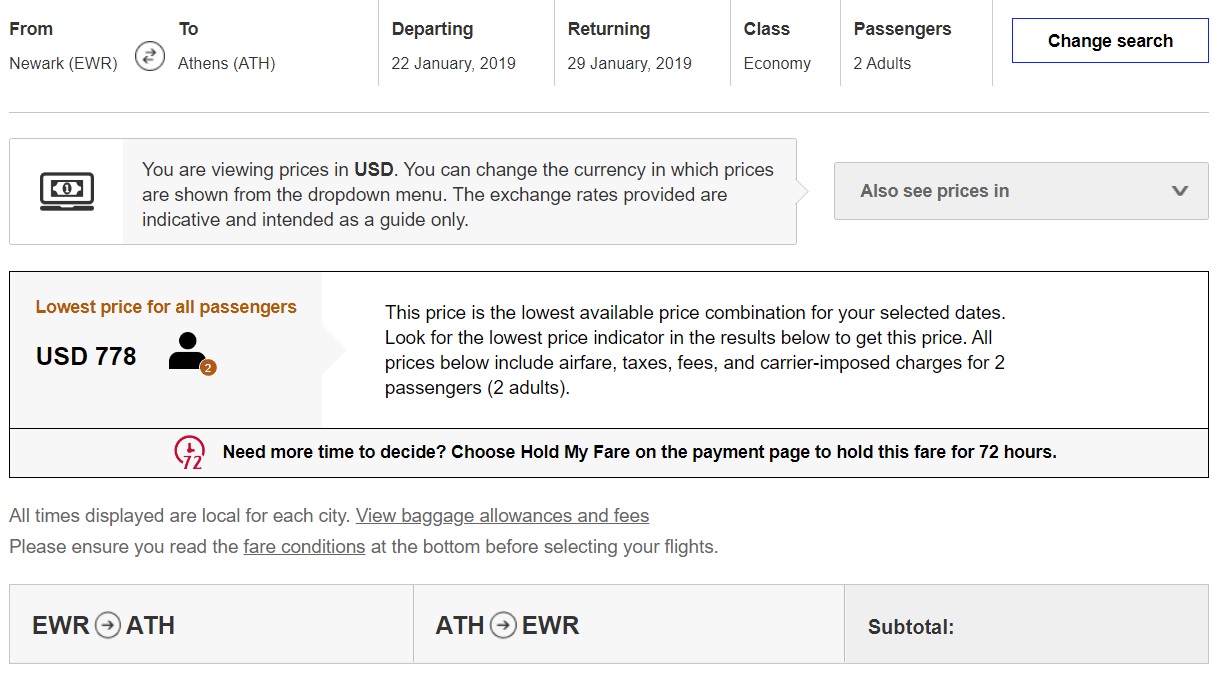Click the ATH to EWR arrow icon
This screenshot has height=674, width=1218.
(504, 626)
